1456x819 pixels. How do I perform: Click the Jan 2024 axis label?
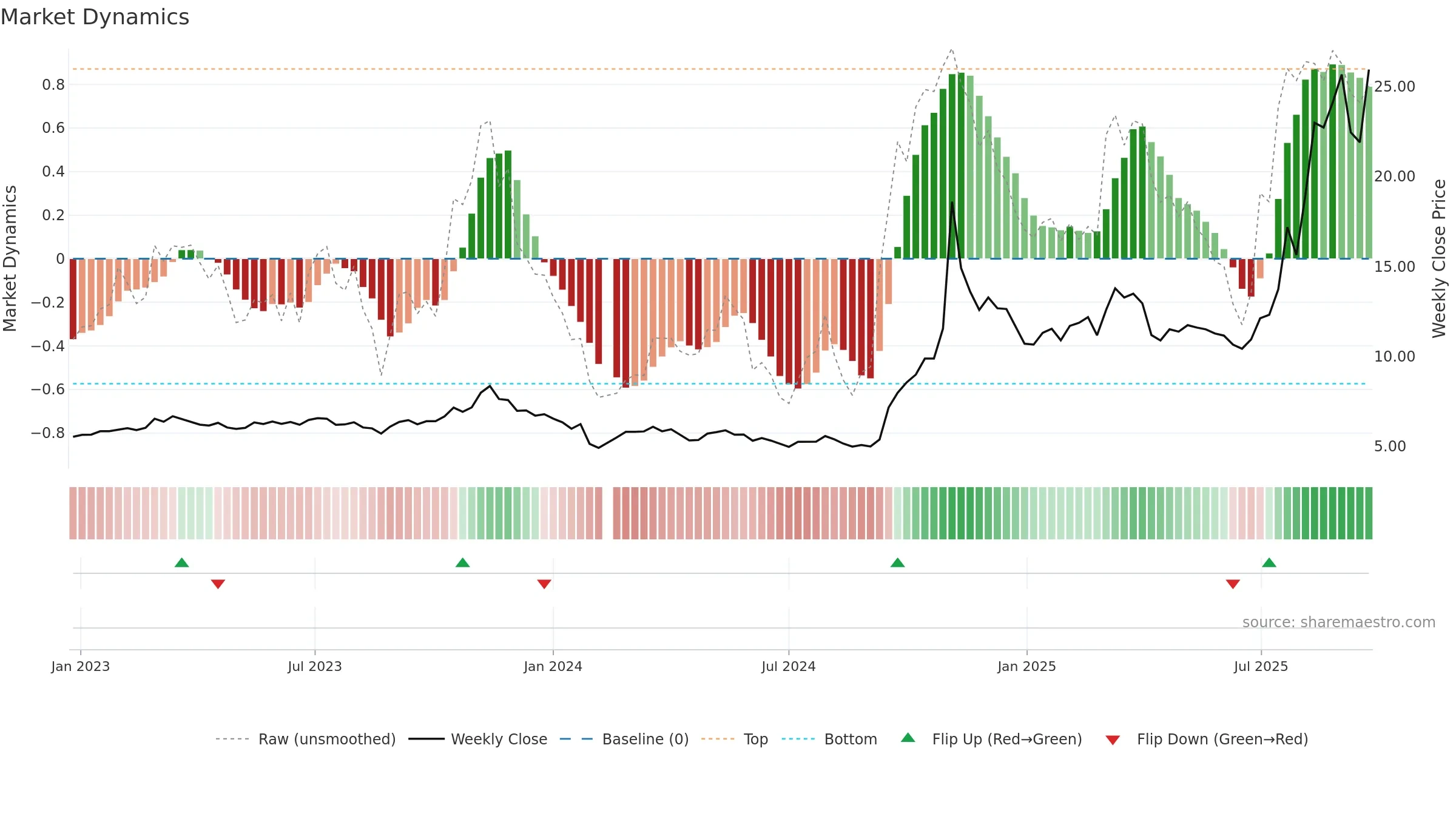(553, 666)
